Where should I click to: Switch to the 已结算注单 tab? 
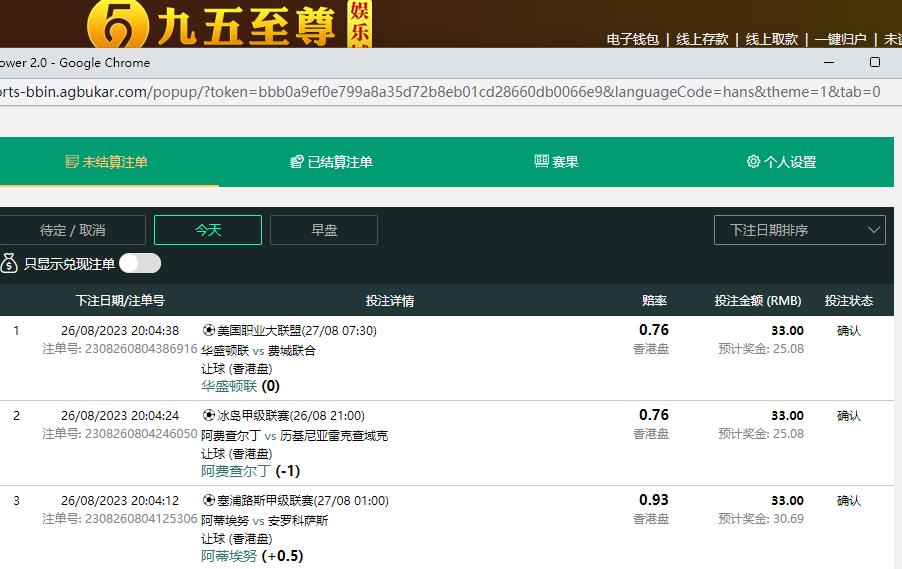point(331,162)
